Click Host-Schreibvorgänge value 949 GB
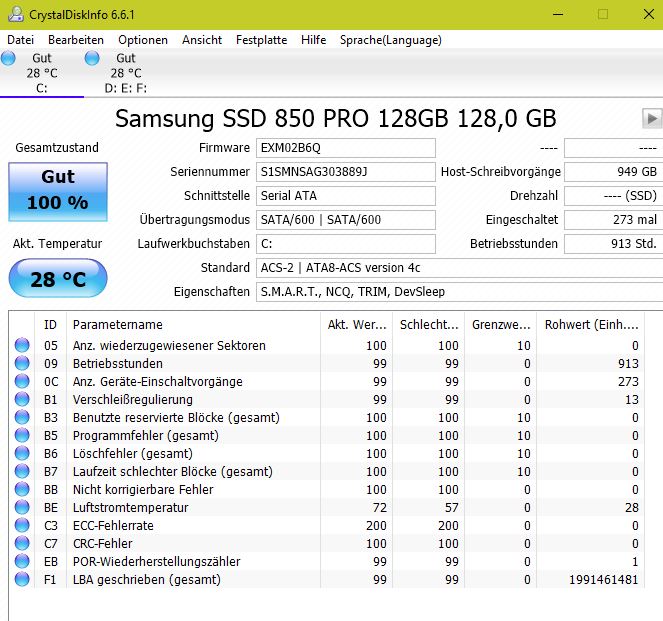The width and height of the screenshot is (663, 621). click(x=613, y=172)
